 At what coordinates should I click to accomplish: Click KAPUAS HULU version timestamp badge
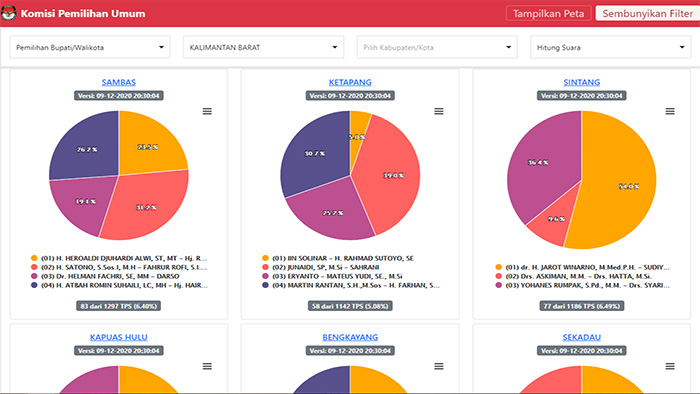click(119, 351)
